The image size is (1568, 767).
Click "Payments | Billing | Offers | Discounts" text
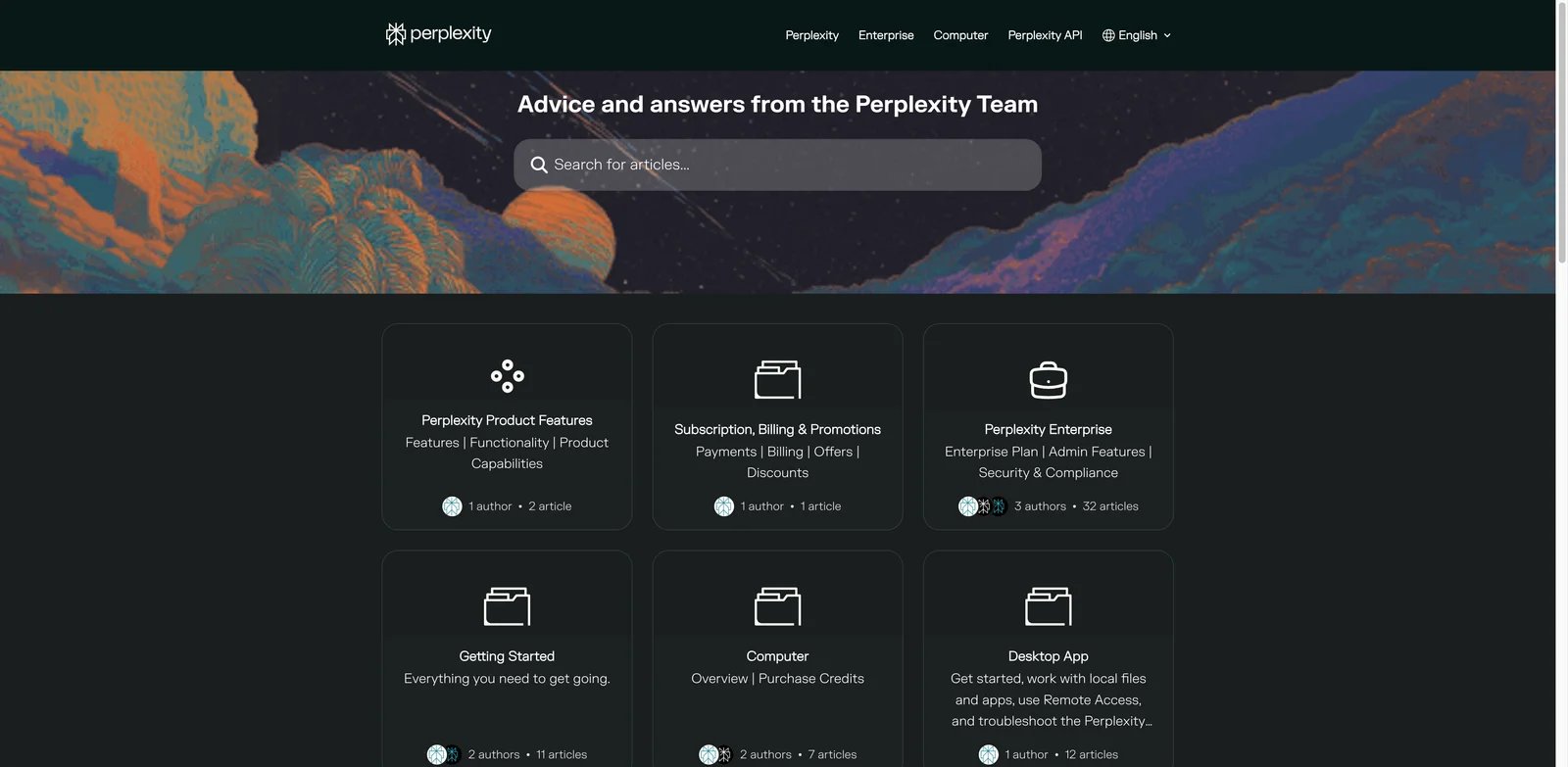[x=777, y=461]
